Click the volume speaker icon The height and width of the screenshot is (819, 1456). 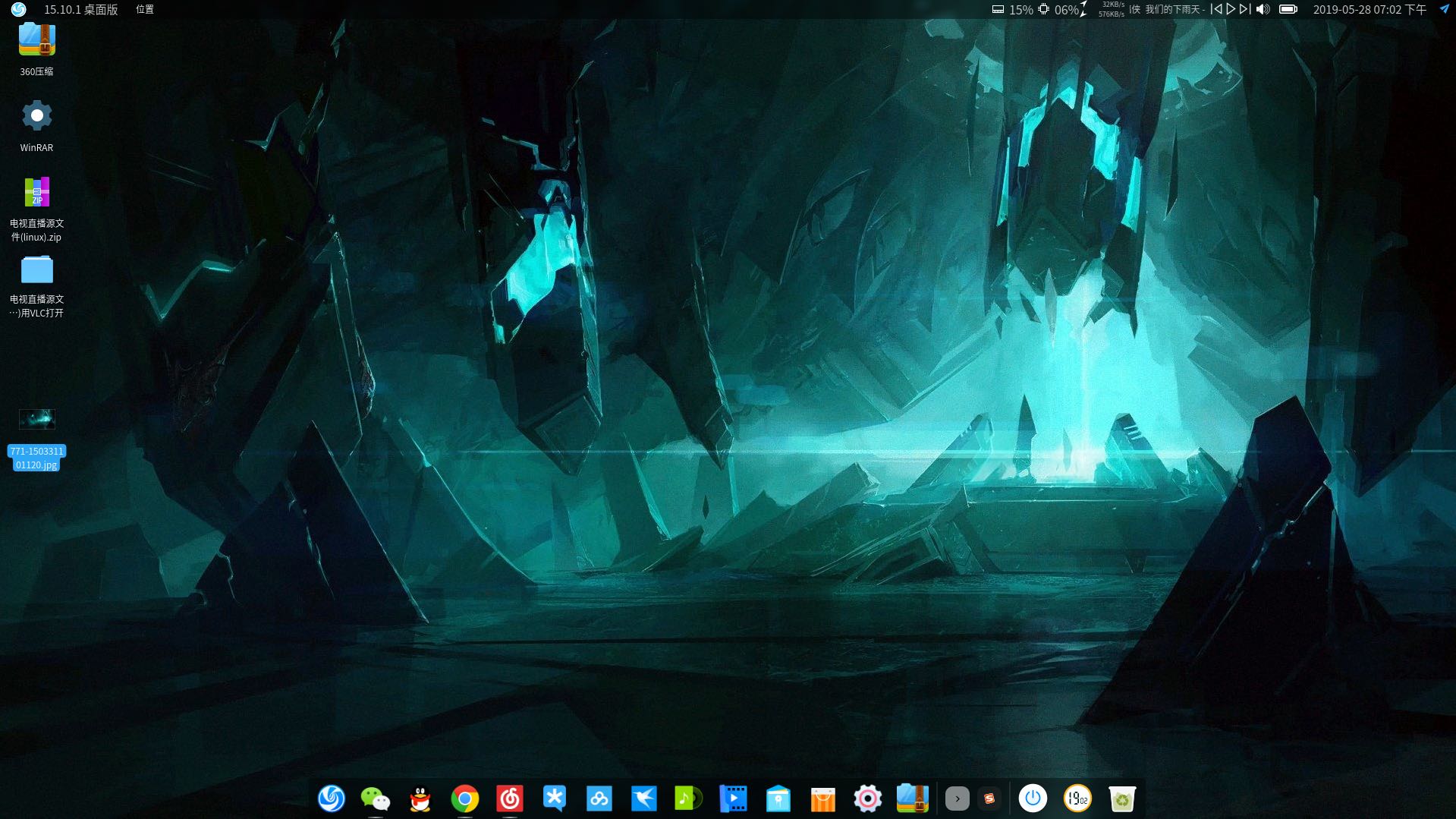click(1263, 9)
